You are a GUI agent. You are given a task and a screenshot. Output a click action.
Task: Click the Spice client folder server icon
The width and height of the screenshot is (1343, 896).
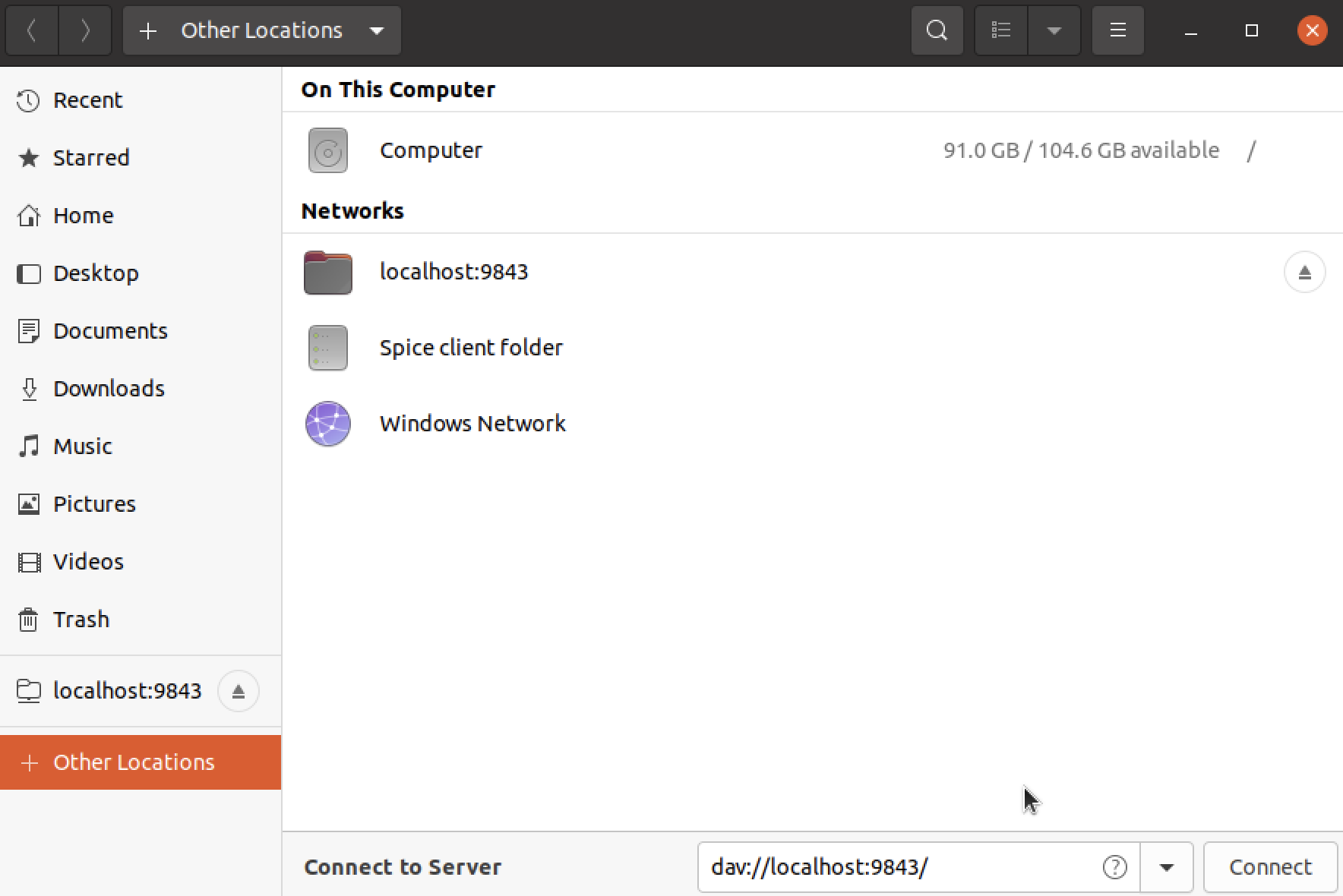pyautogui.click(x=328, y=348)
